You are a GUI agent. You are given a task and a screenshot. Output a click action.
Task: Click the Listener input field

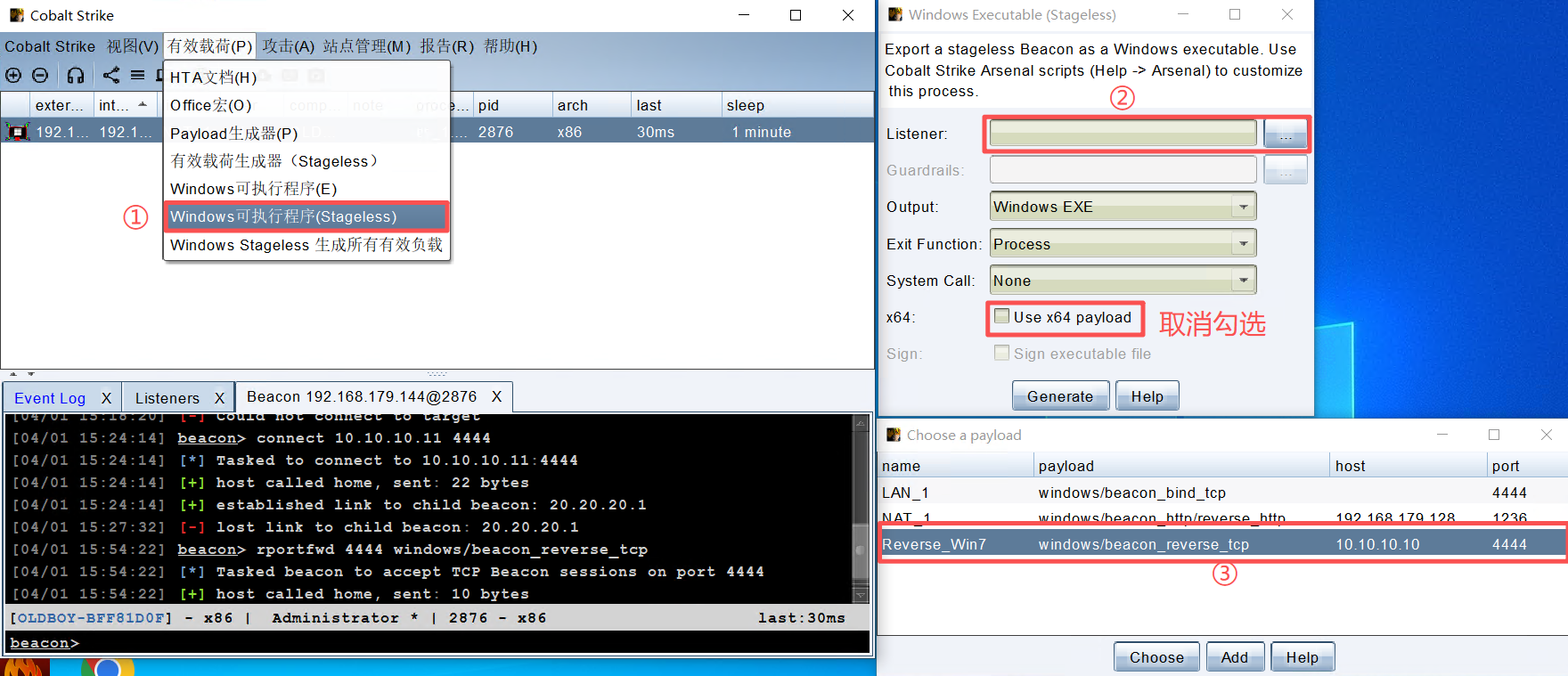tap(1123, 134)
